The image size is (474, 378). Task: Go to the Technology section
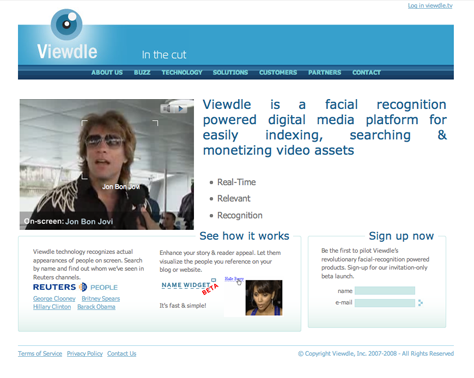pyautogui.click(x=182, y=73)
